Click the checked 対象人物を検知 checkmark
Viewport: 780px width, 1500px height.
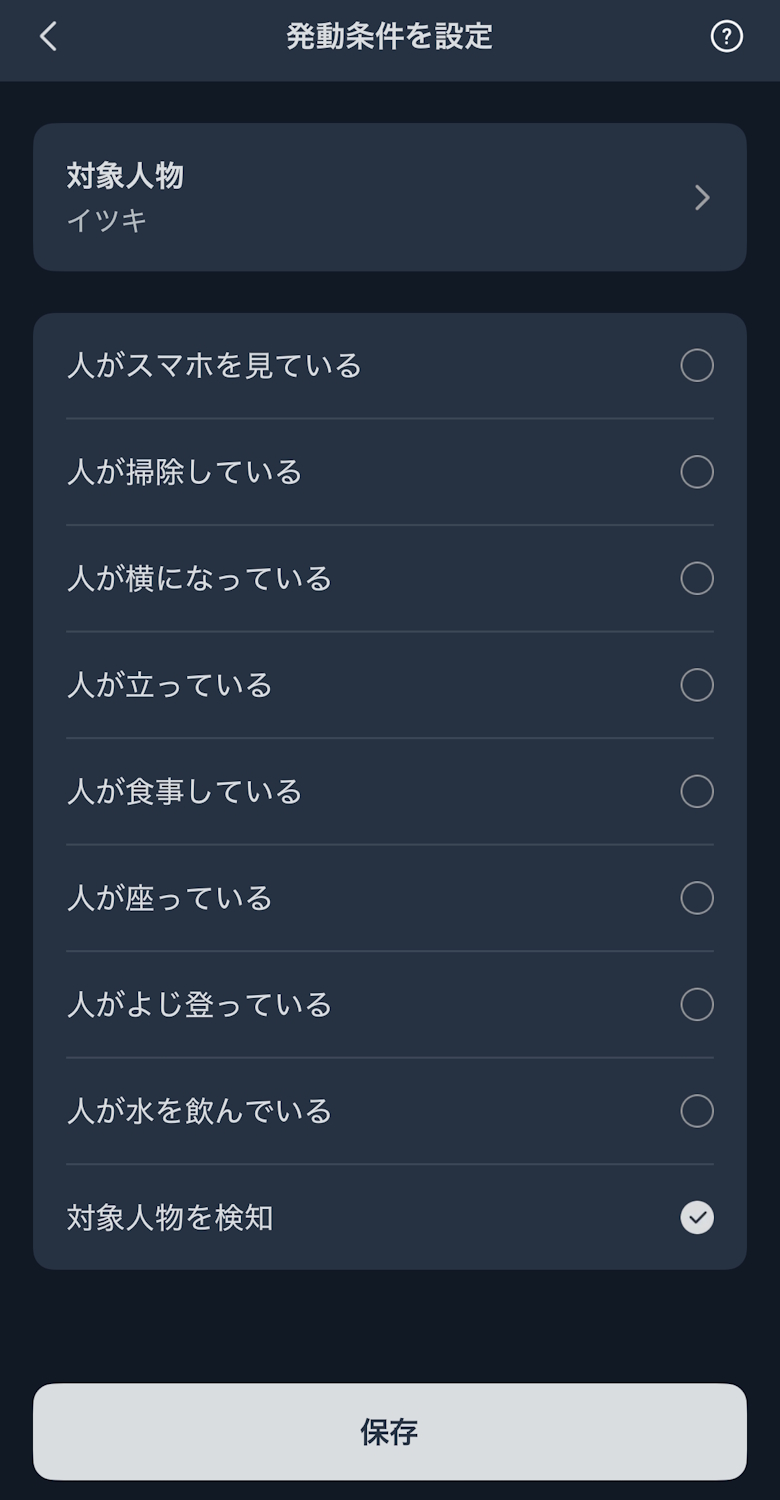(x=697, y=1218)
